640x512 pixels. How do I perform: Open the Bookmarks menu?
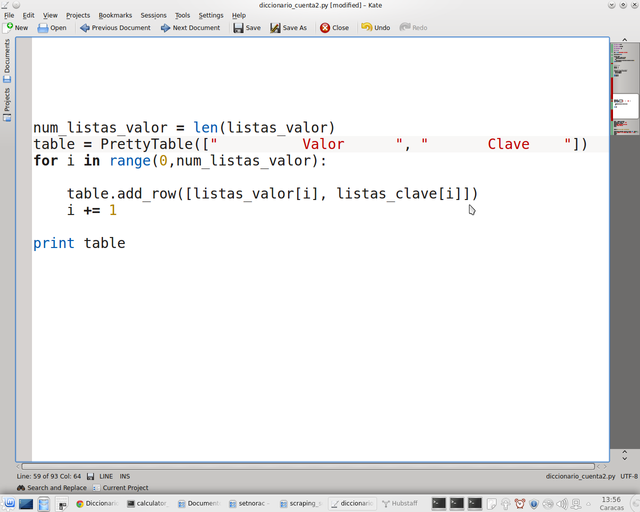click(x=115, y=16)
